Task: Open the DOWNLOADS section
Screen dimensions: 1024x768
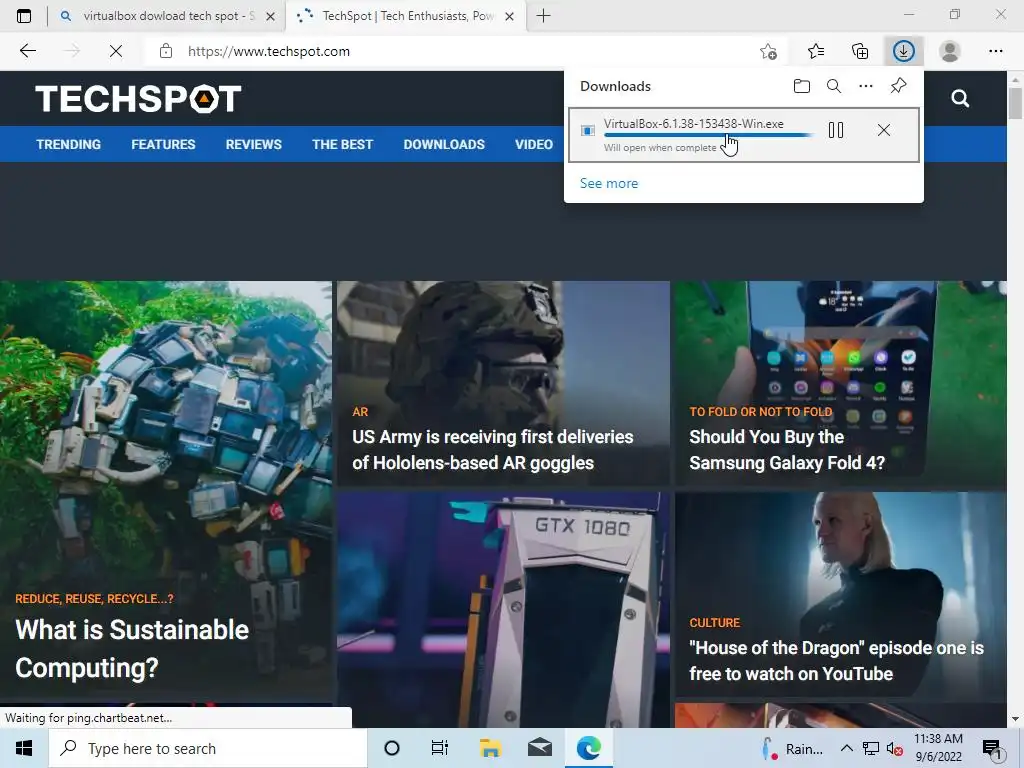Action: 444,144
